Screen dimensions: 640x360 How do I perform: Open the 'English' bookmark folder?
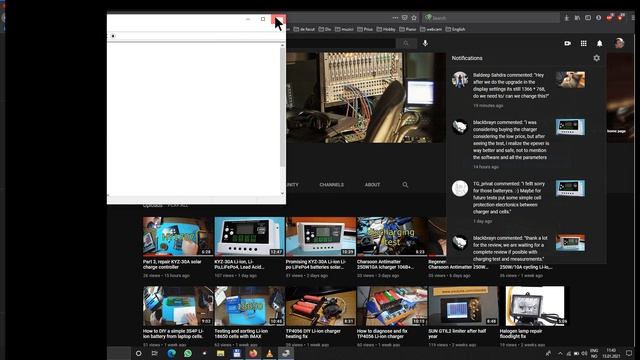pyautogui.click(x=456, y=29)
